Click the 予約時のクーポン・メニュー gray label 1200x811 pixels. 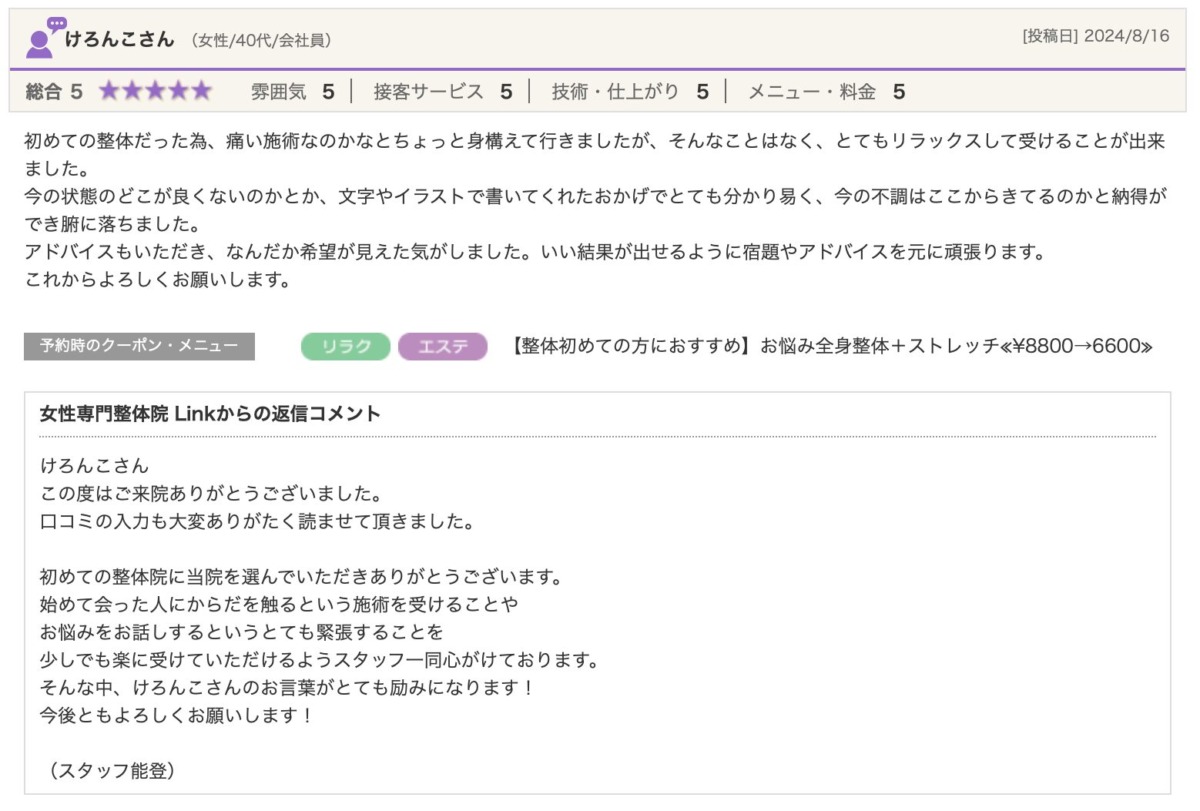coord(139,346)
